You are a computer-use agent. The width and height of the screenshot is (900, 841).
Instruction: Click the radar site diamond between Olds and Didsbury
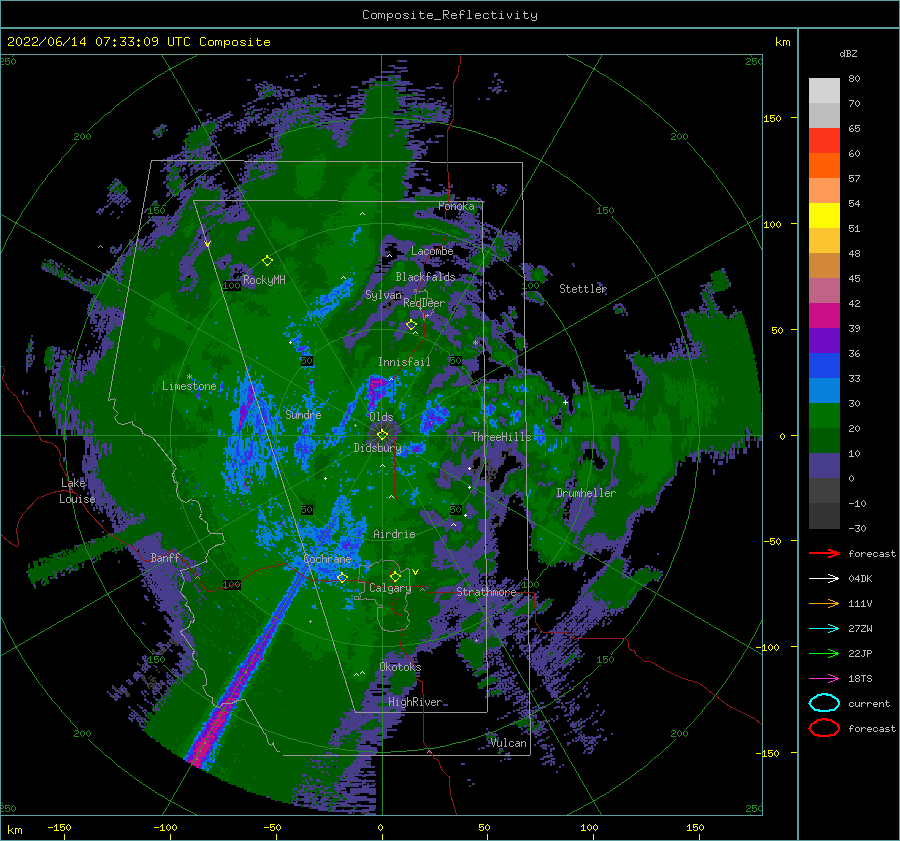[x=382, y=435]
